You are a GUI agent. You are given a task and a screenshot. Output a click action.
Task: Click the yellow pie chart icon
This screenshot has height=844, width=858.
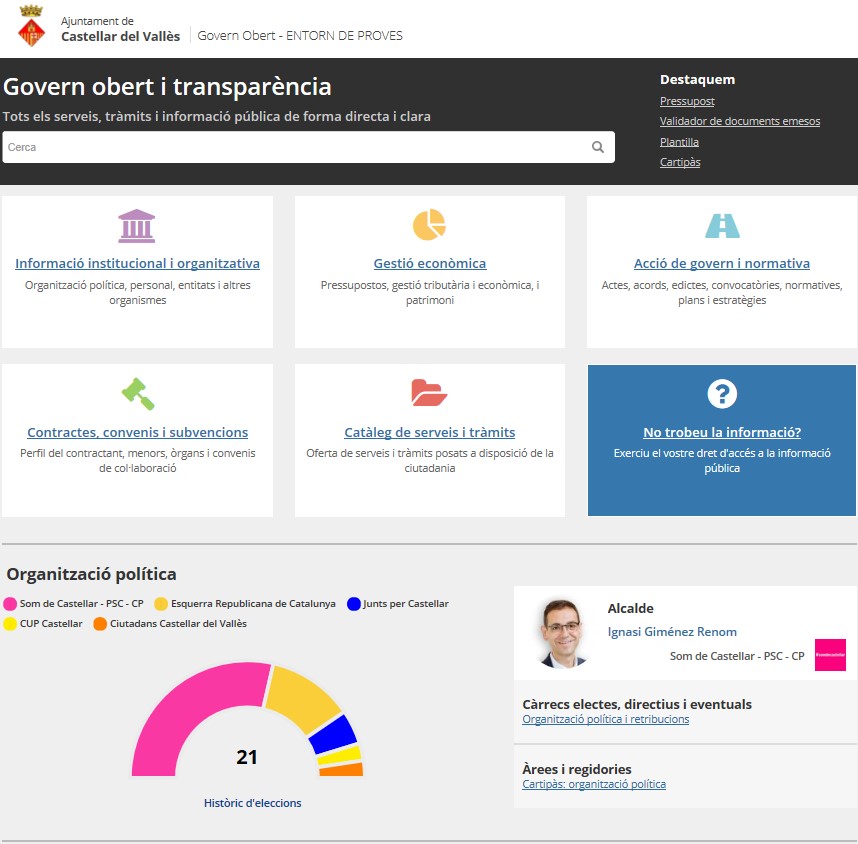pos(429,225)
